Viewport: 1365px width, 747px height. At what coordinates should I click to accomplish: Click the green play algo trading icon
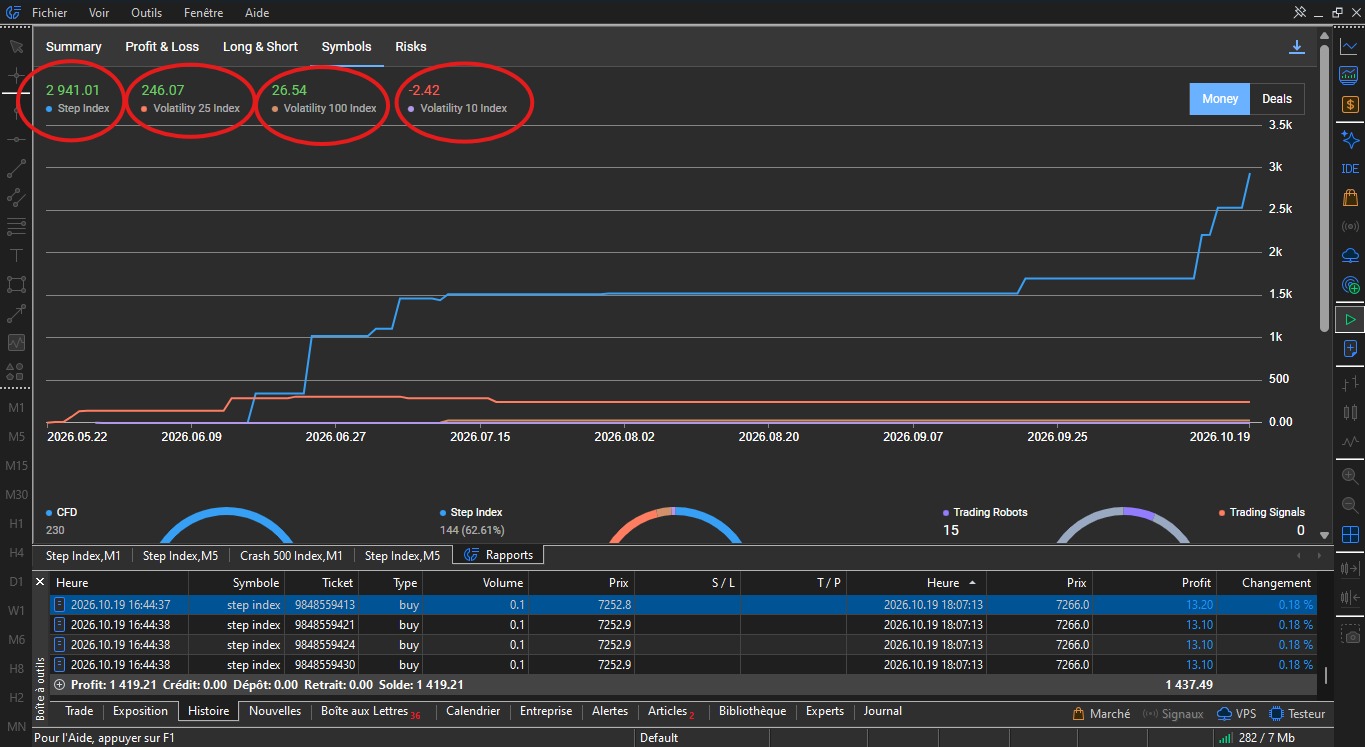[x=1350, y=320]
